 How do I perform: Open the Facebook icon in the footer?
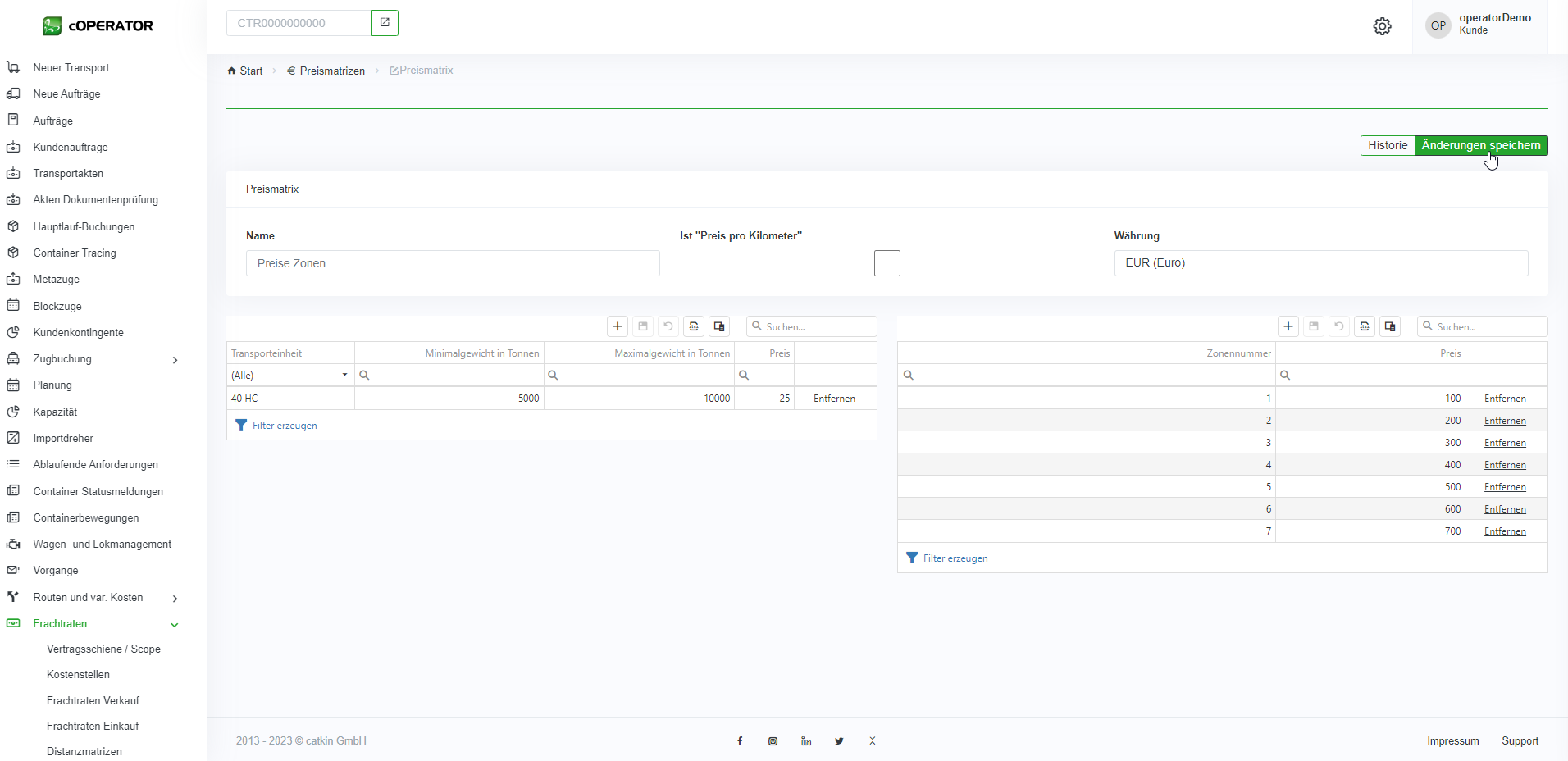[740, 741]
